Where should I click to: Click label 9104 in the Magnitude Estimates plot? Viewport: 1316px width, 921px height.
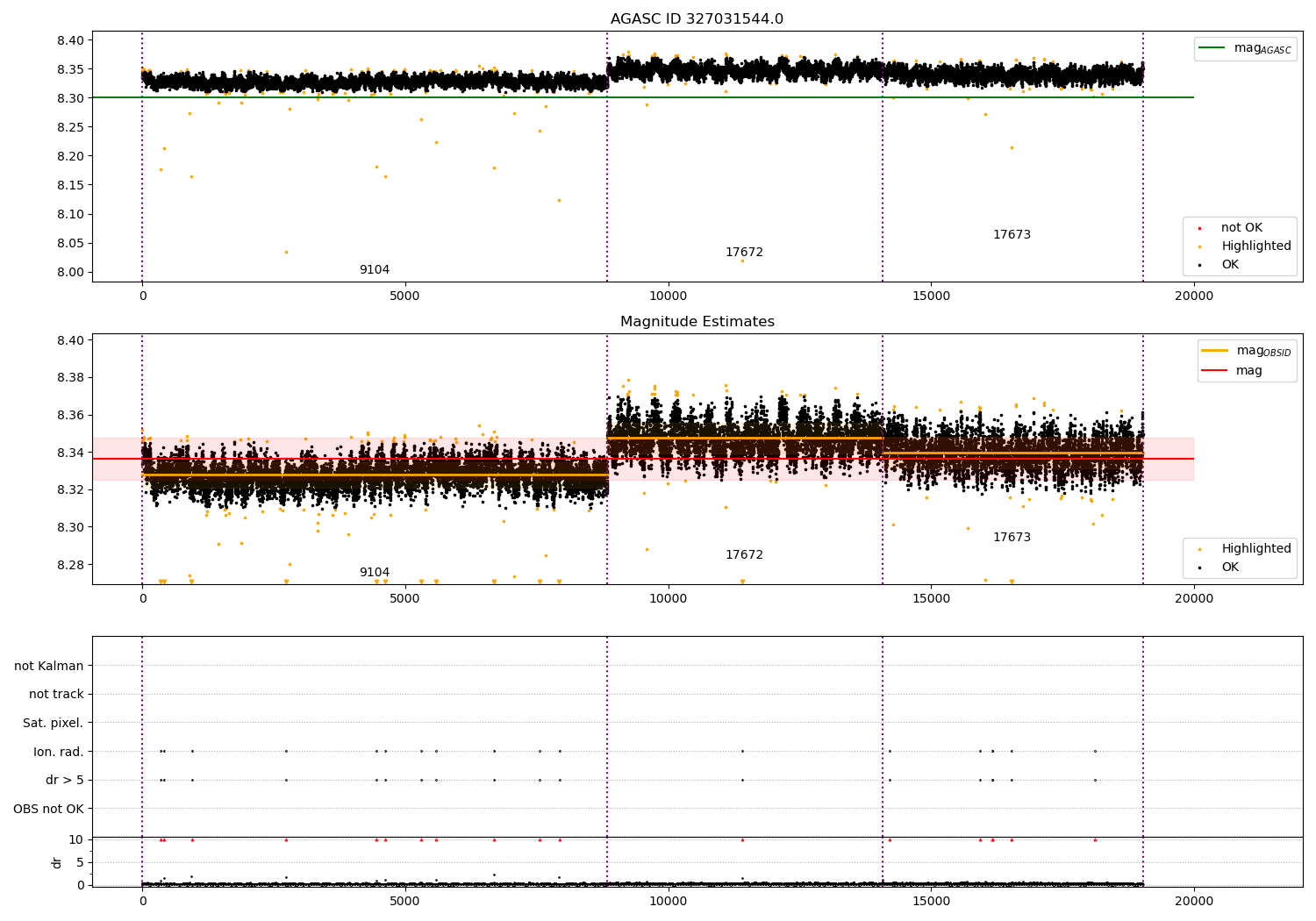(x=375, y=573)
